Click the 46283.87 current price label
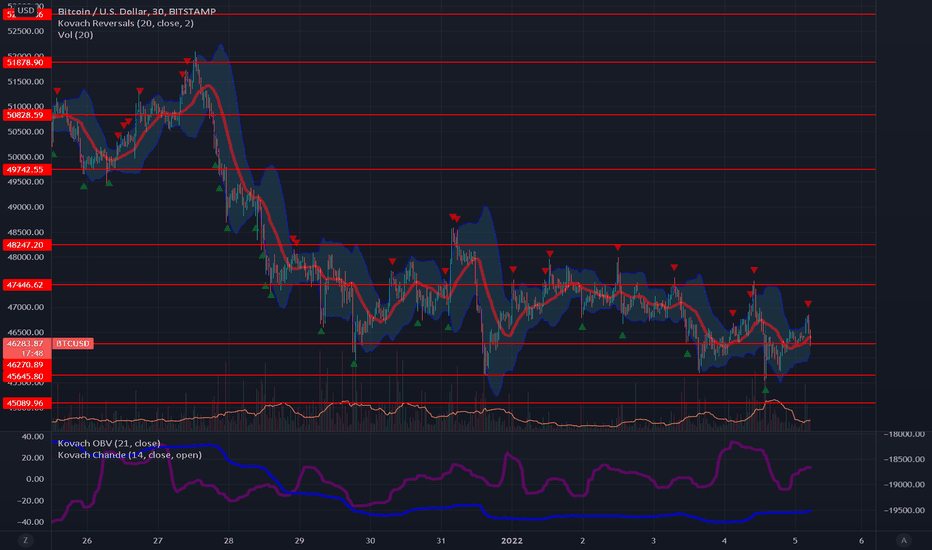 point(27,343)
